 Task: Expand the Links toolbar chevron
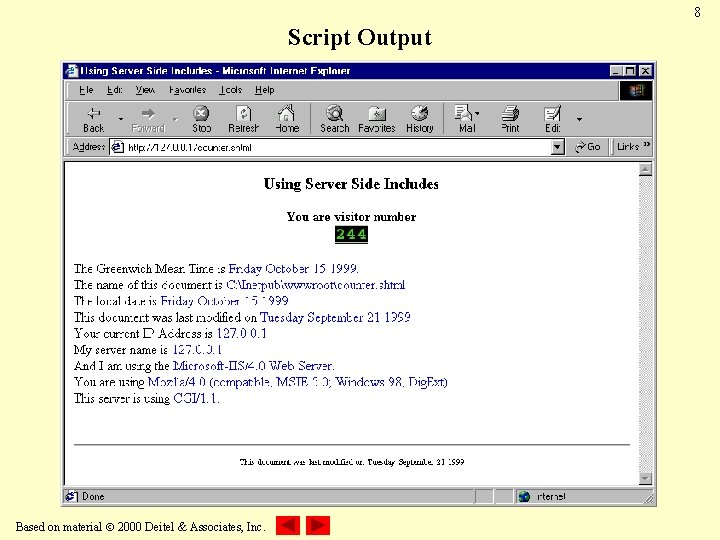point(647,145)
